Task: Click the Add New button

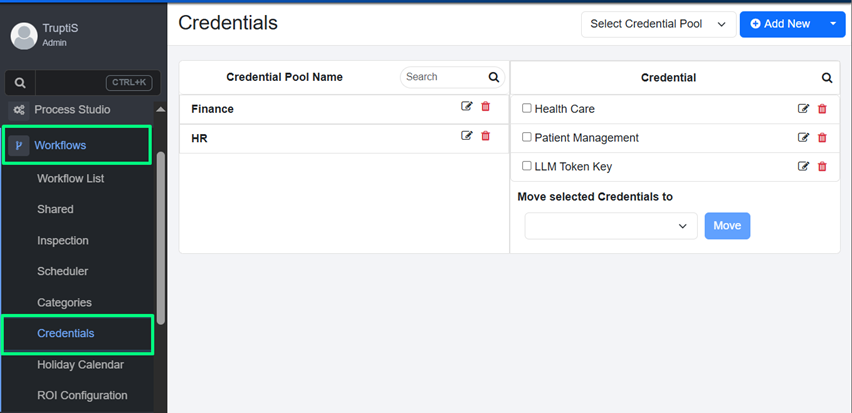Action: coord(780,24)
